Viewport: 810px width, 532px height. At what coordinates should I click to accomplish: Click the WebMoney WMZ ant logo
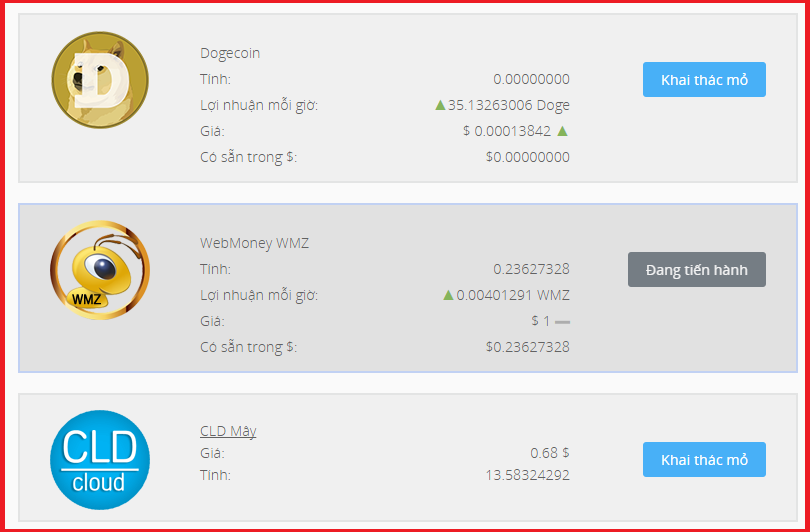click(x=100, y=270)
